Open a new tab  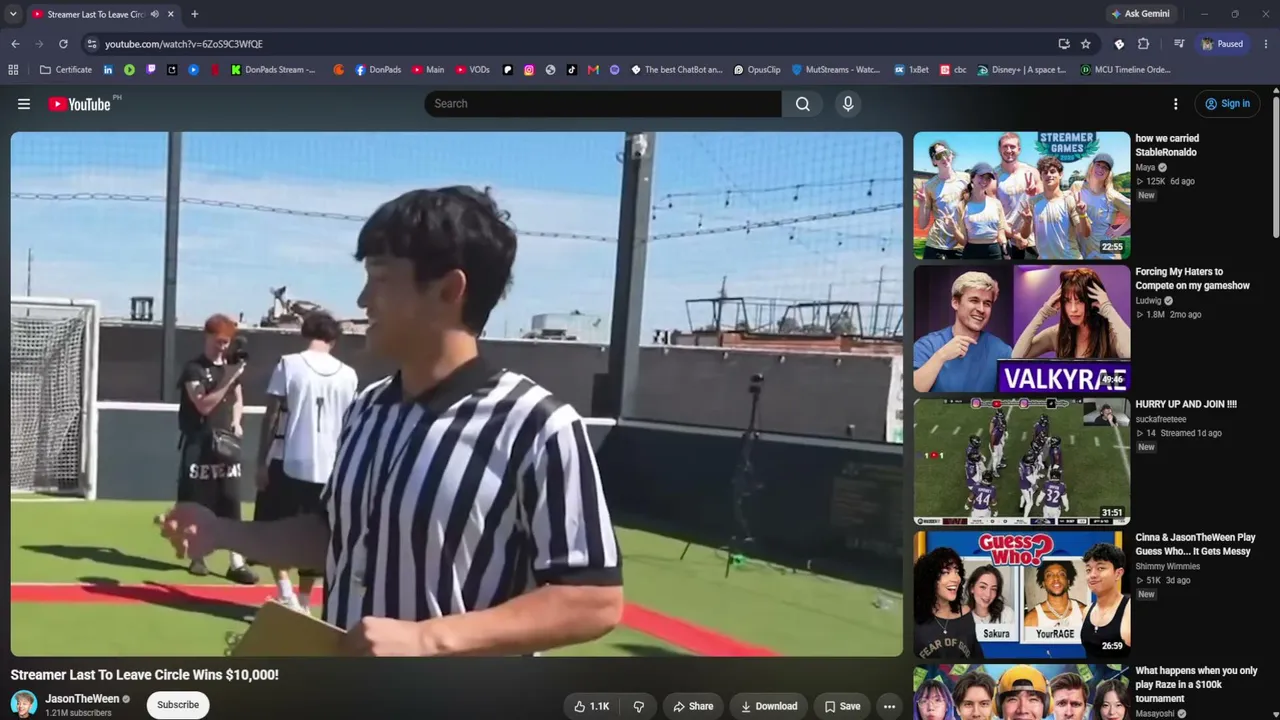[x=194, y=14]
